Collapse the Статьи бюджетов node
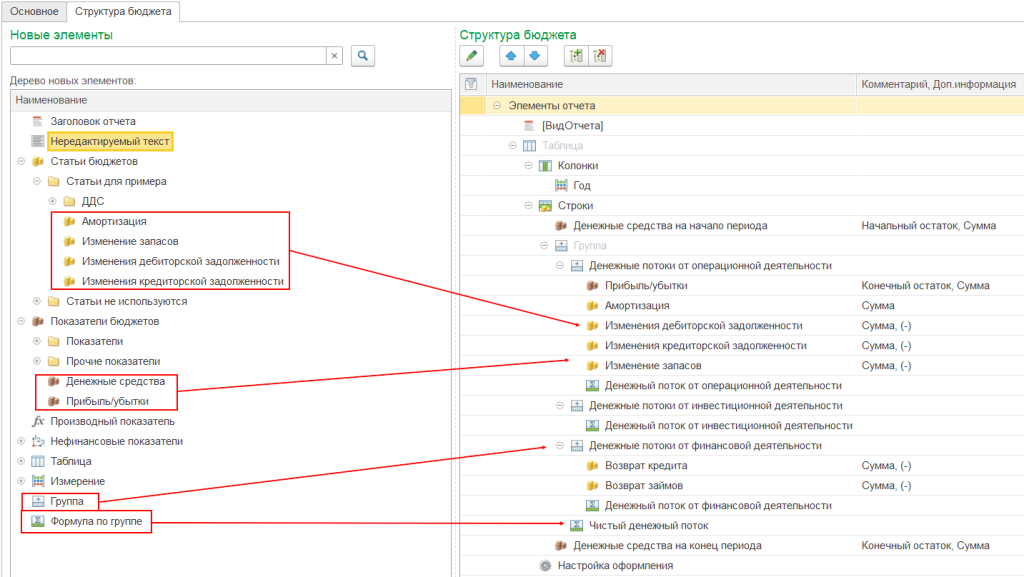Image resolution: width=1024 pixels, height=577 pixels. click(21, 161)
